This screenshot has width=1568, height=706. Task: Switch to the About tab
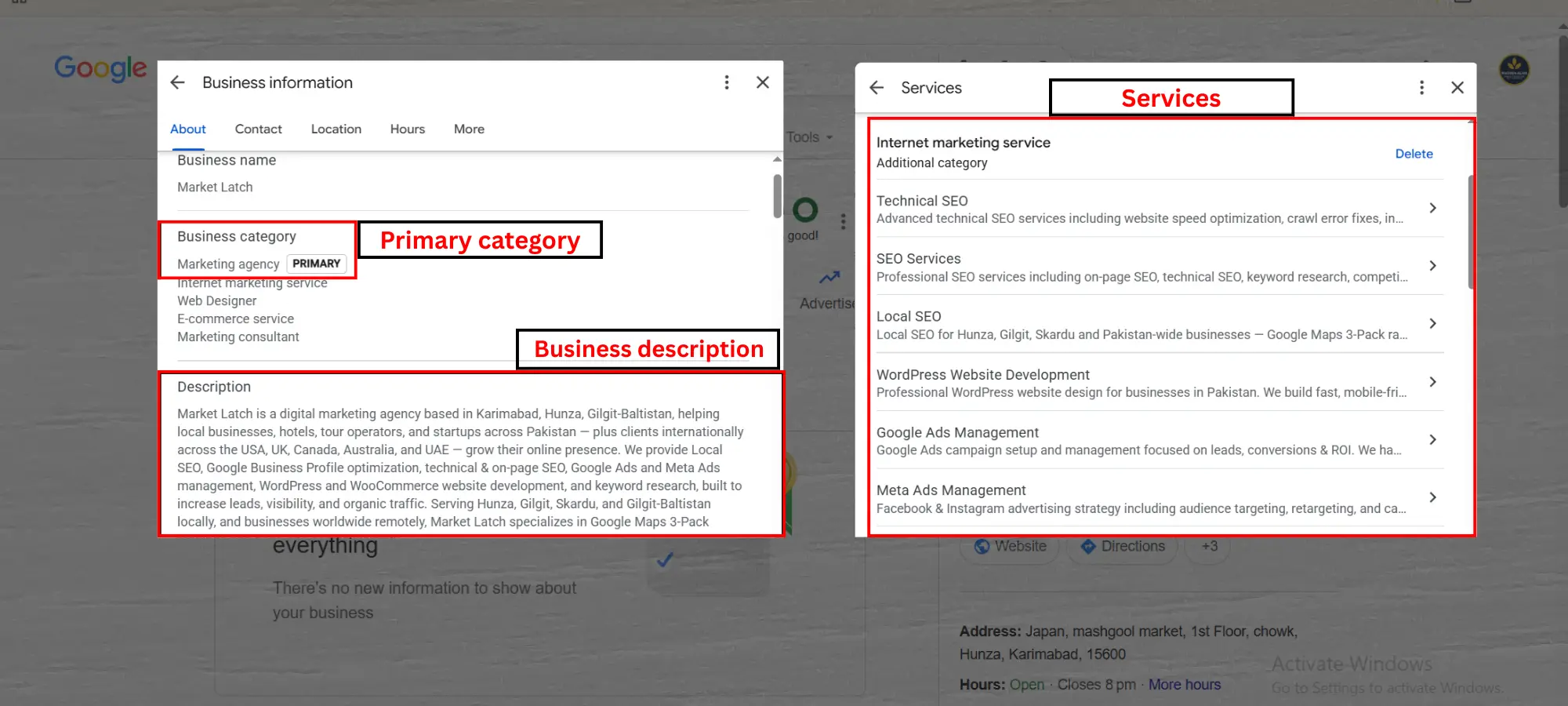click(188, 129)
